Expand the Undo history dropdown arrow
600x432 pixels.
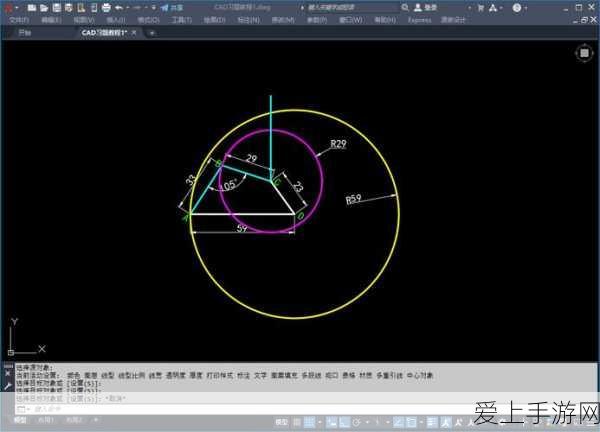(x=127, y=8)
